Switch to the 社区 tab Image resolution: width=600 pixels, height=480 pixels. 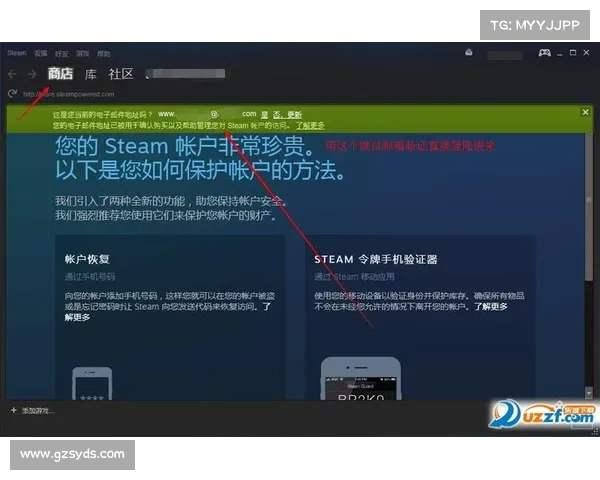coord(121,74)
